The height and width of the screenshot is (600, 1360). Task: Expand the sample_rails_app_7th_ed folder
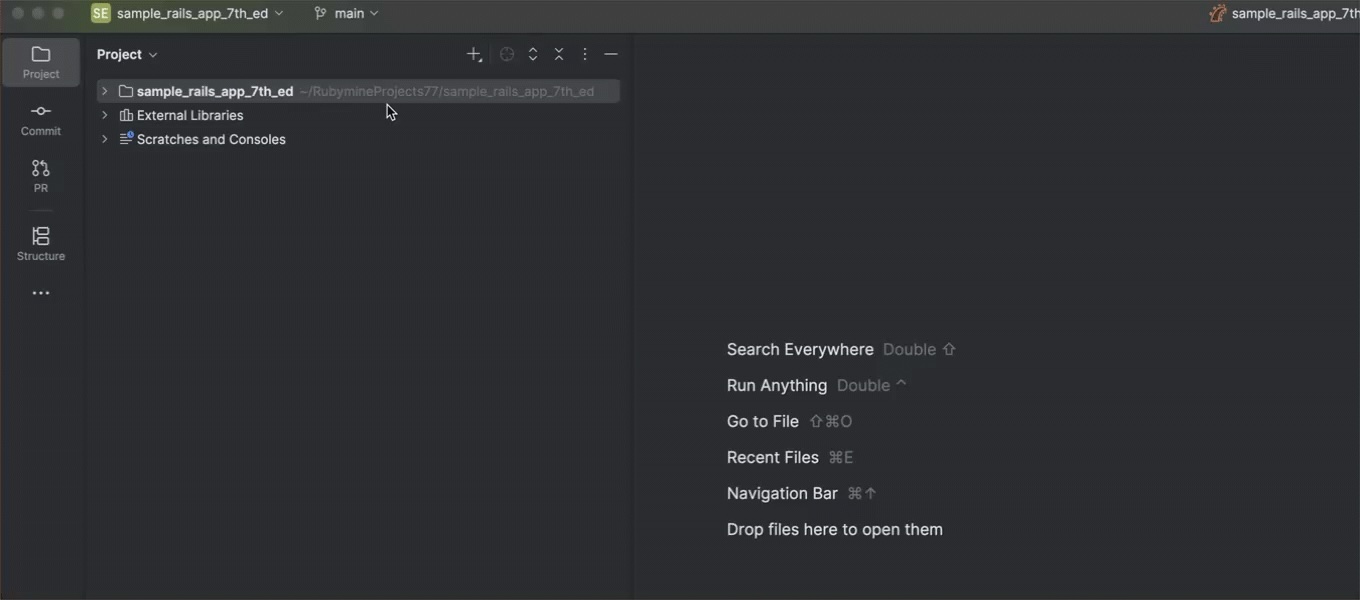coord(104,91)
